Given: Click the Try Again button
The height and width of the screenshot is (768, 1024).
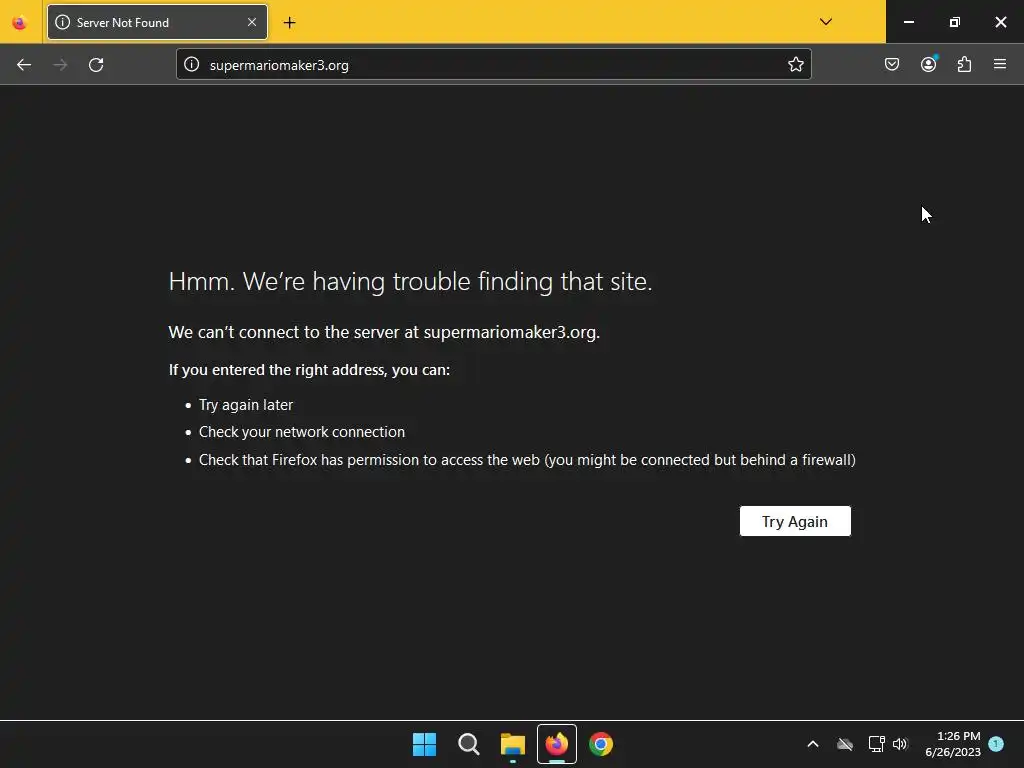Looking at the screenshot, I should [795, 521].
